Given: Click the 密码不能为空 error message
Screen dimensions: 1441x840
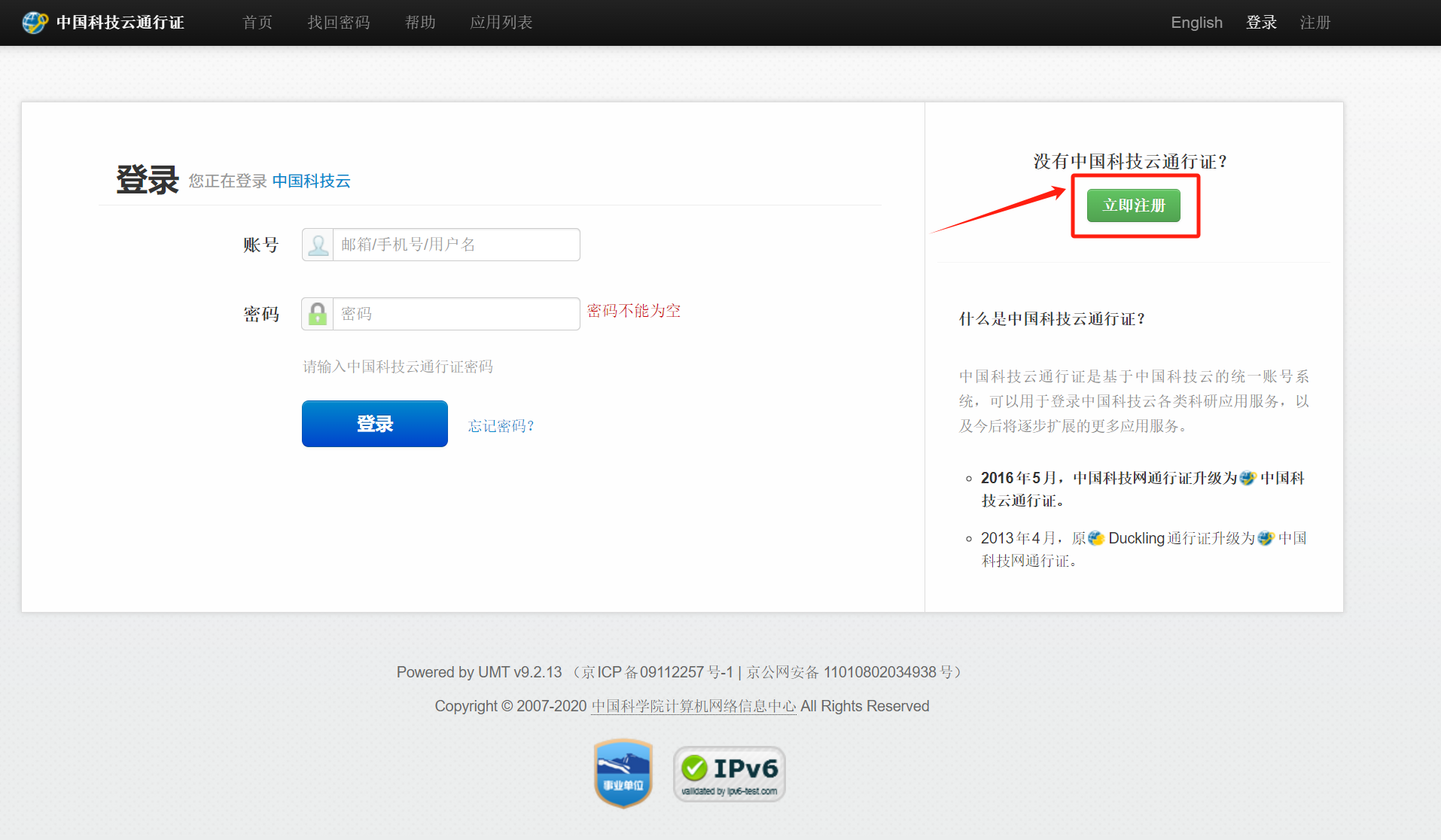Looking at the screenshot, I should (634, 311).
